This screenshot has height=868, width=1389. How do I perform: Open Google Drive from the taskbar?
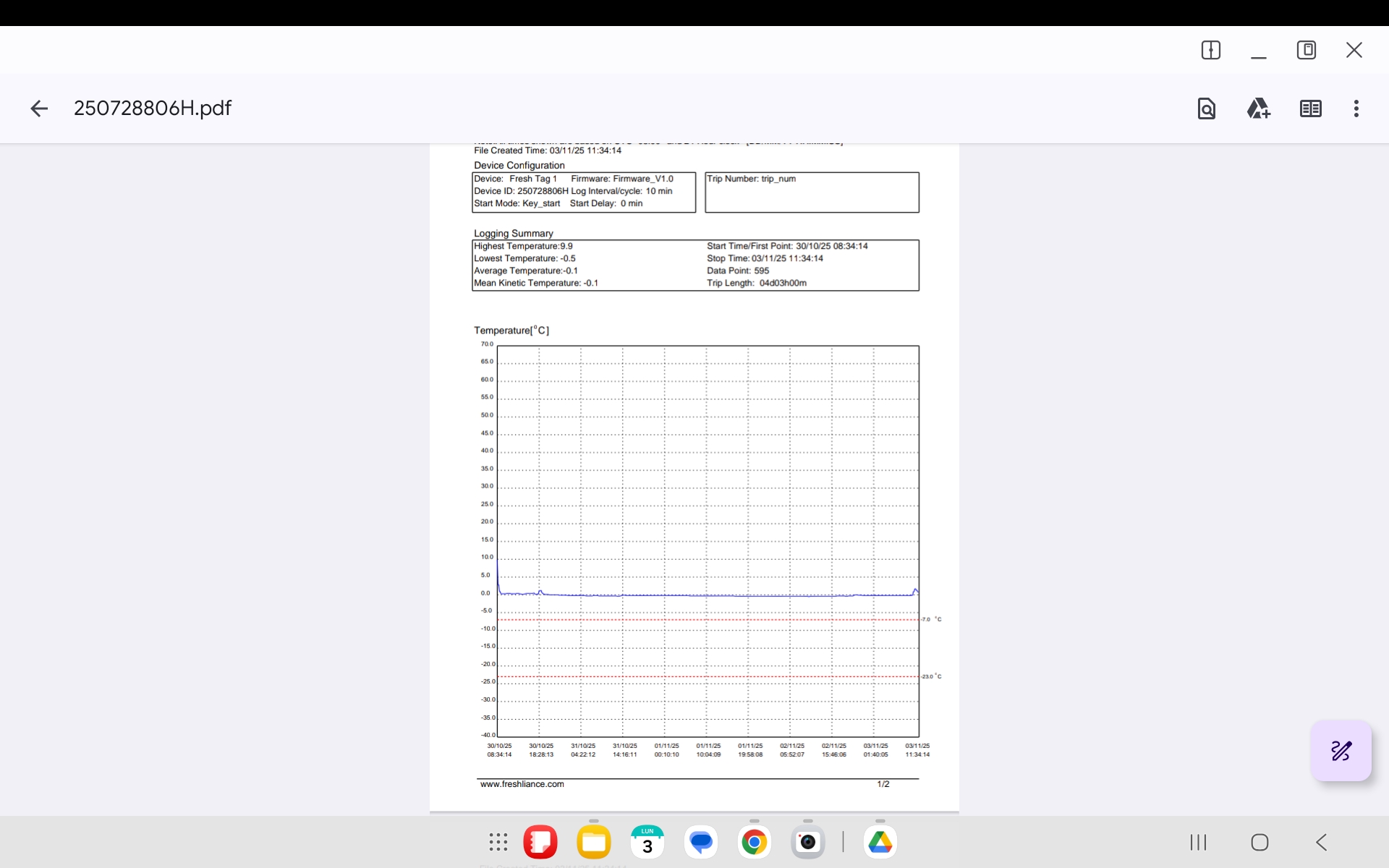(x=880, y=842)
